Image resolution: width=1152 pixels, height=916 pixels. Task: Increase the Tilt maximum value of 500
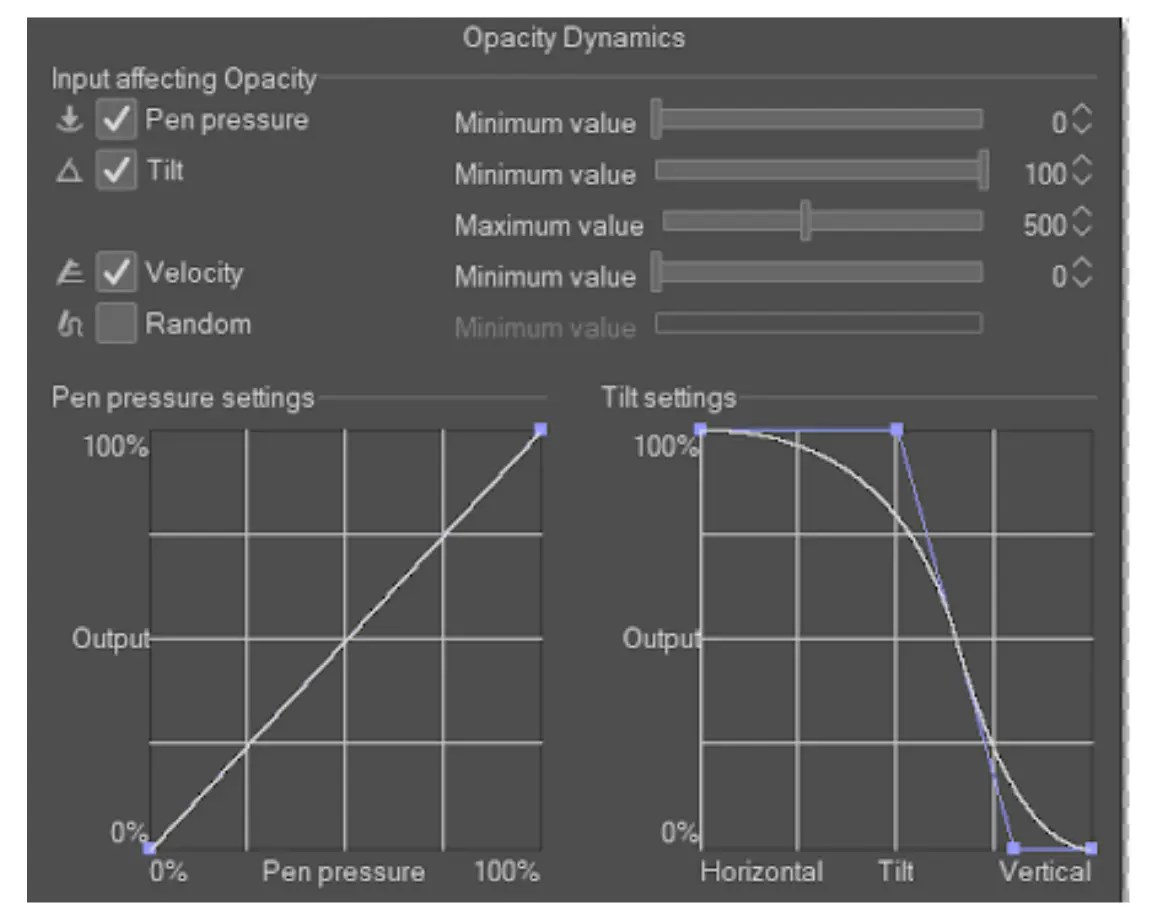coord(1081,213)
